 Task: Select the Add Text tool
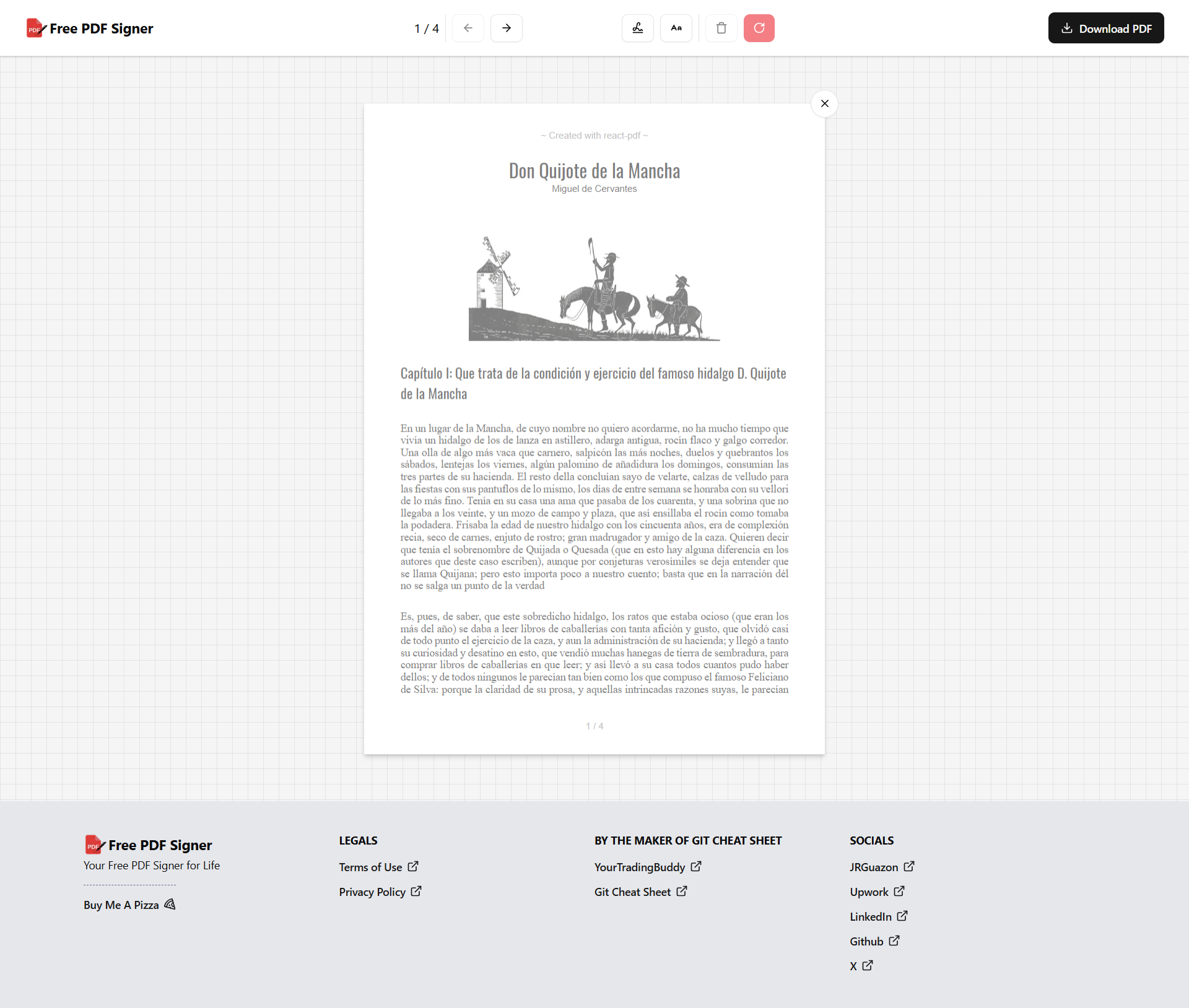676,28
